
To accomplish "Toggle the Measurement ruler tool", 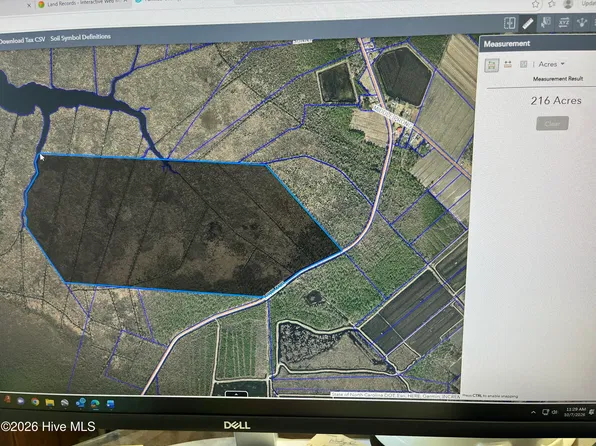I will tap(528, 24).
